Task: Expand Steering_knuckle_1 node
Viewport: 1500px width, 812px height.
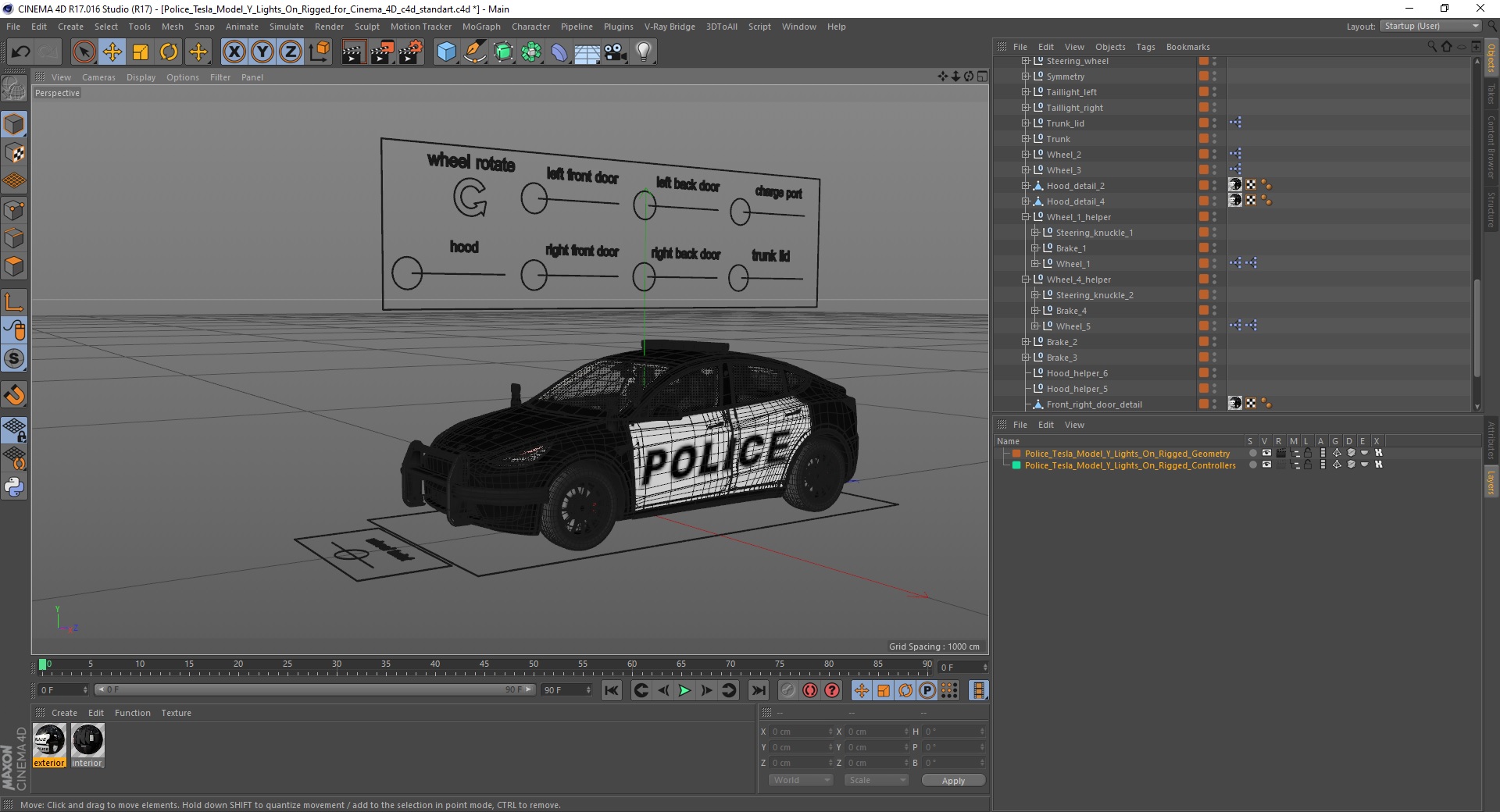Action: click(1035, 233)
